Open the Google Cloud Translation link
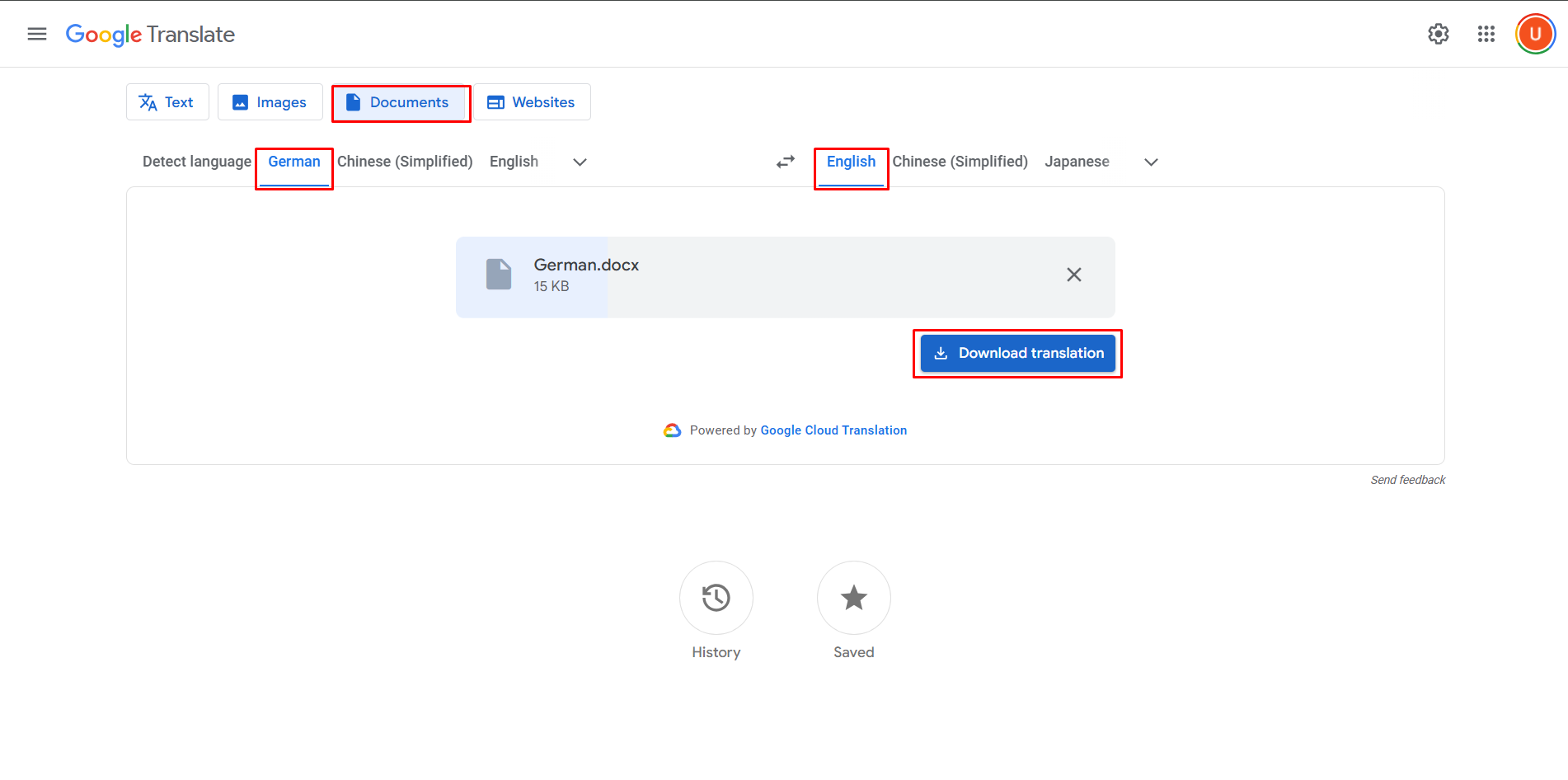This screenshot has height=780, width=1568. pyautogui.click(x=833, y=430)
